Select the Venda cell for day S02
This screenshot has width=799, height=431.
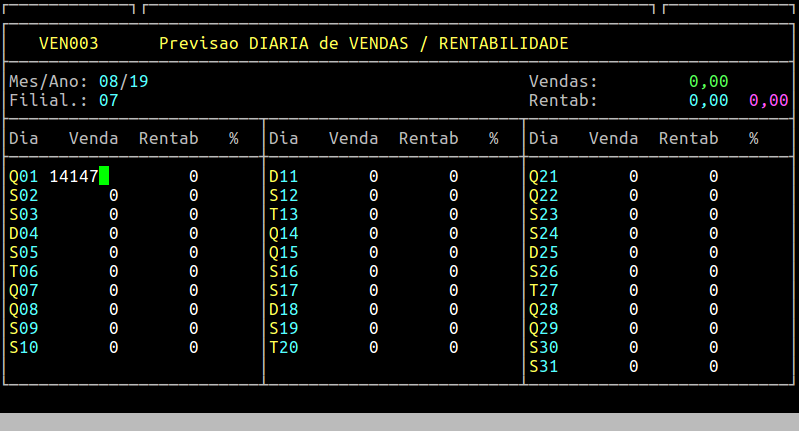click(x=113, y=195)
